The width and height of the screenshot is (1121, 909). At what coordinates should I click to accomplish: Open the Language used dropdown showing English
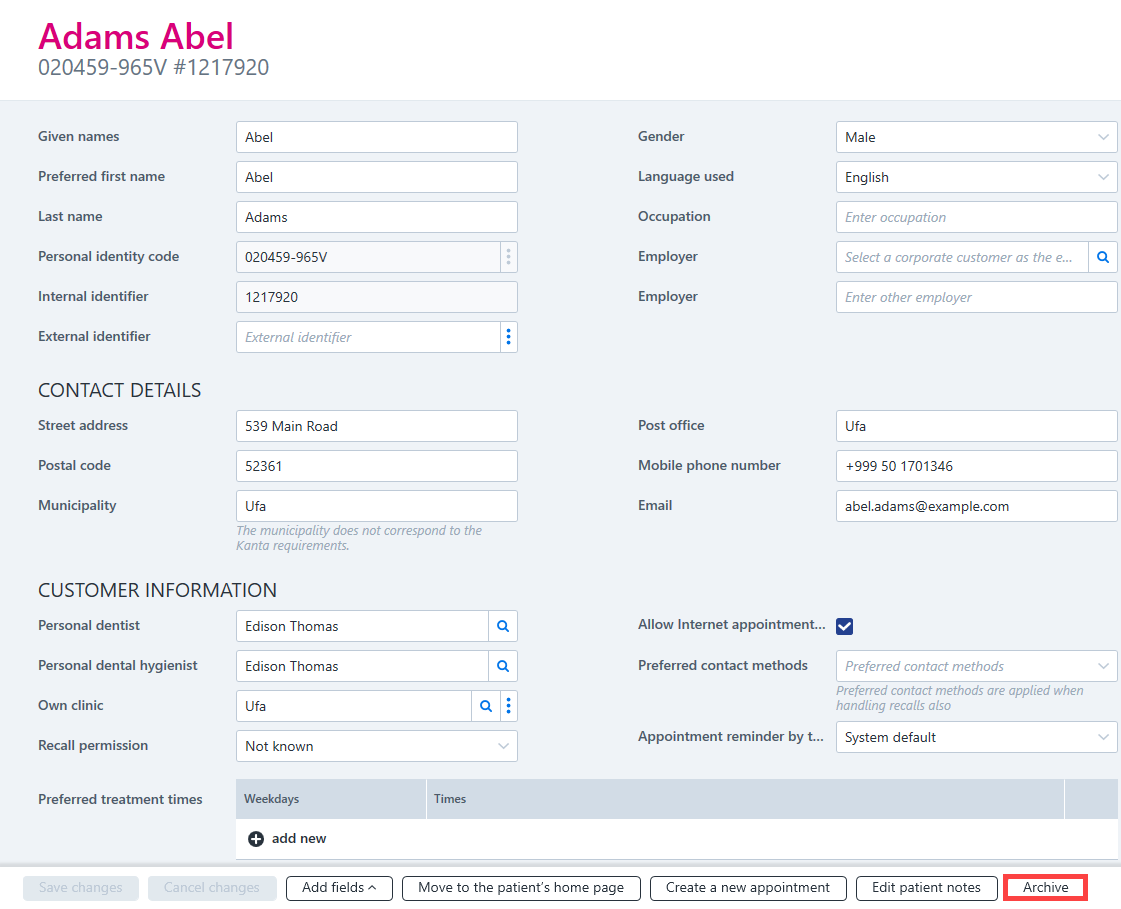point(976,177)
